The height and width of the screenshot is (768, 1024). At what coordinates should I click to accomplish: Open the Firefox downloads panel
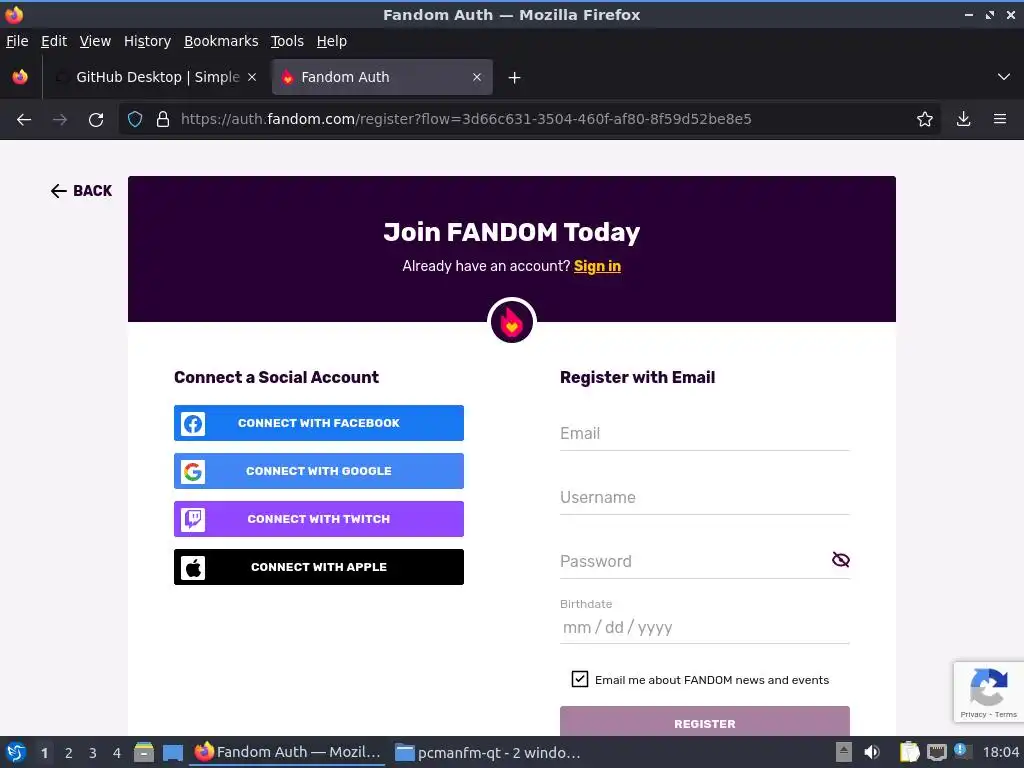[963, 120]
